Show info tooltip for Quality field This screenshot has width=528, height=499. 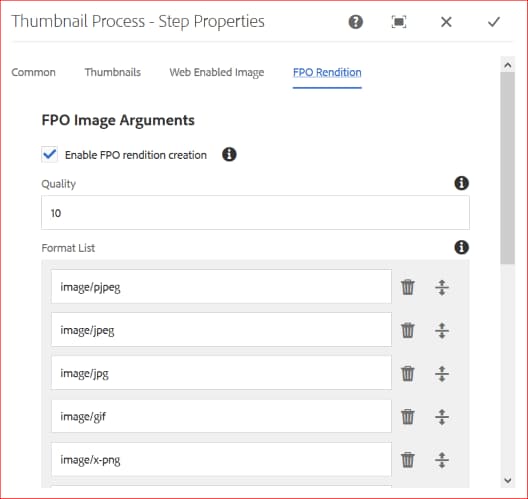(x=461, y=184)
